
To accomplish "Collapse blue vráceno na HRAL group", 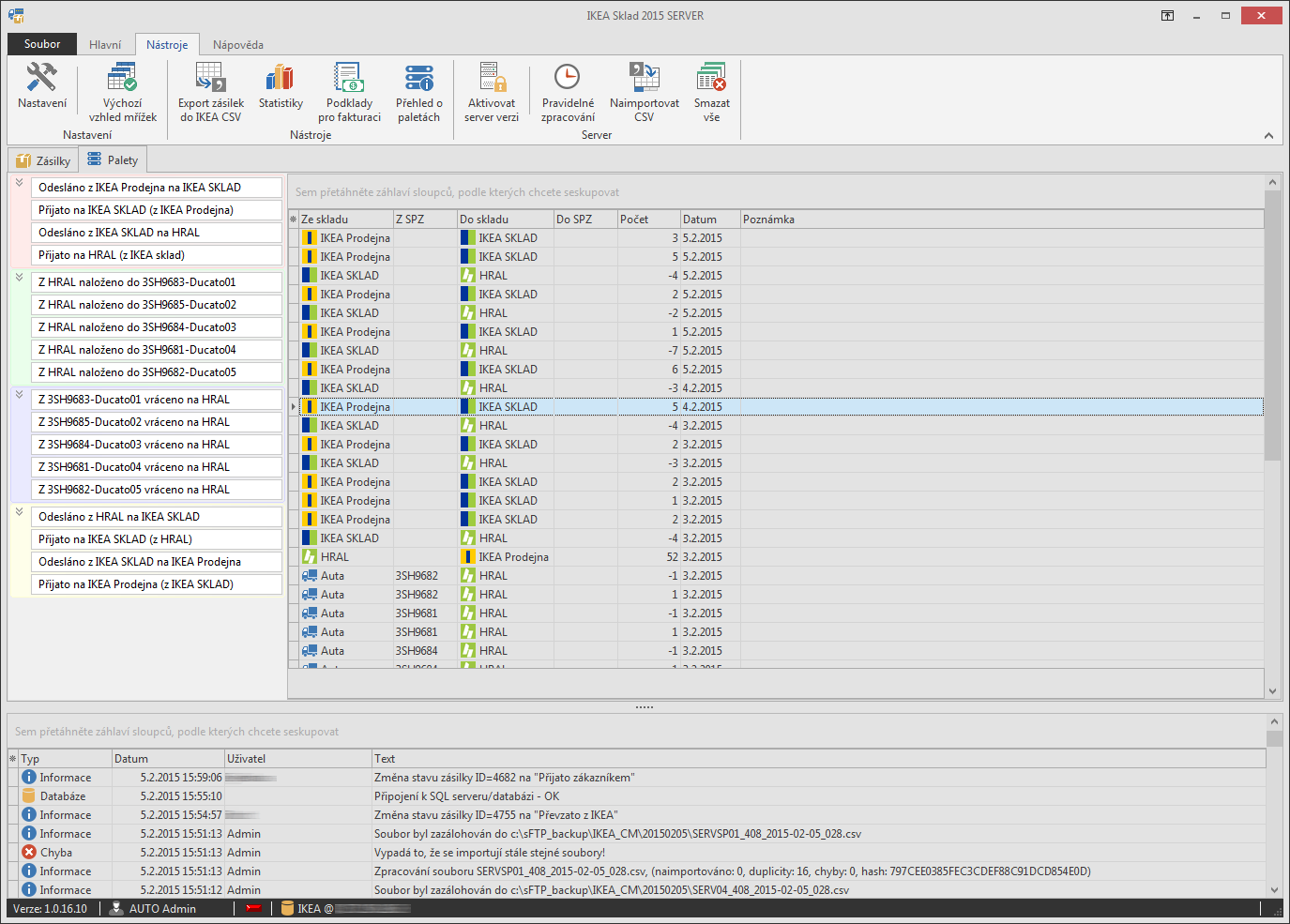I will 19,395.
